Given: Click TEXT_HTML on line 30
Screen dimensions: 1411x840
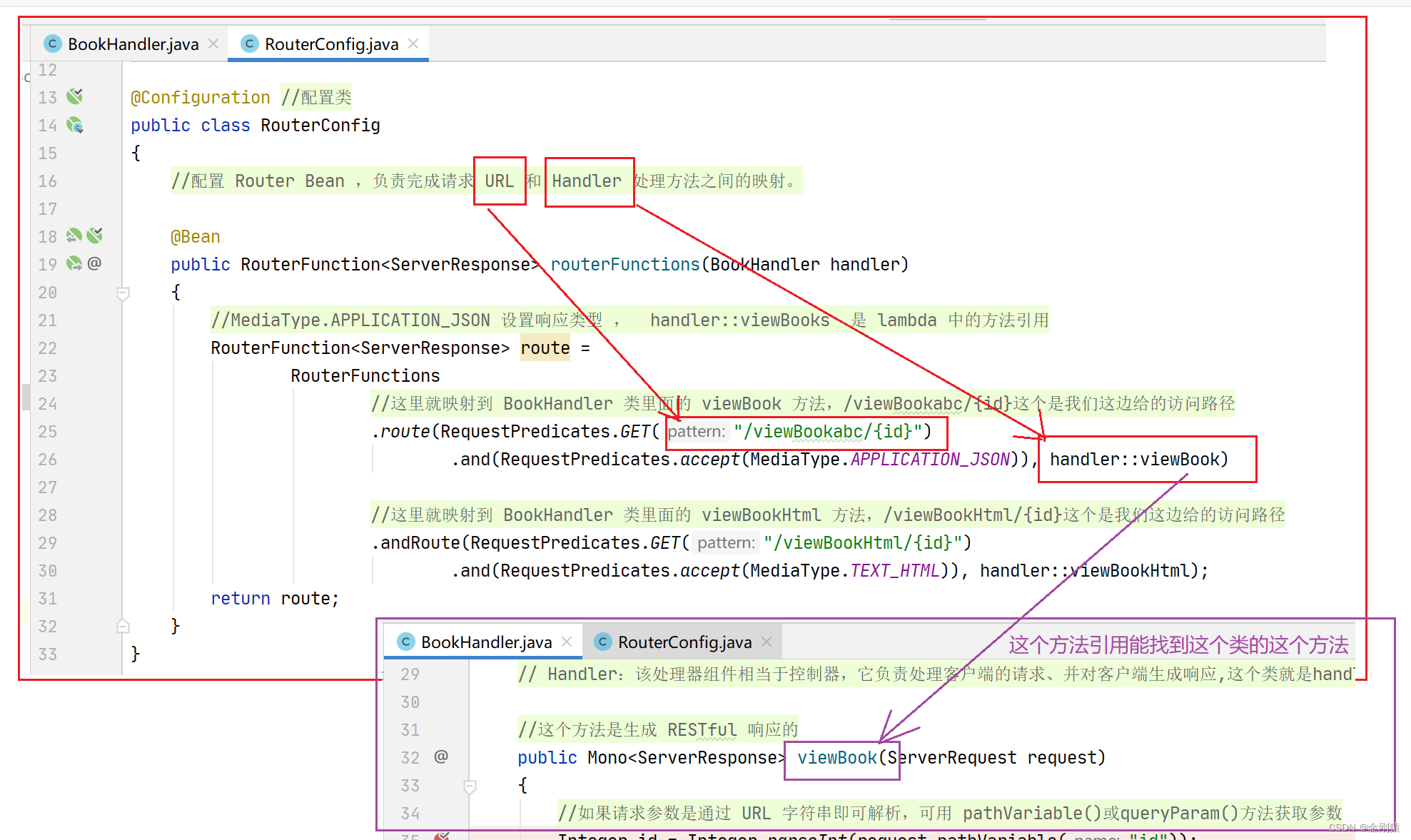Looking at the screenshot, I should pyautogui.click(x=895, y=571).
